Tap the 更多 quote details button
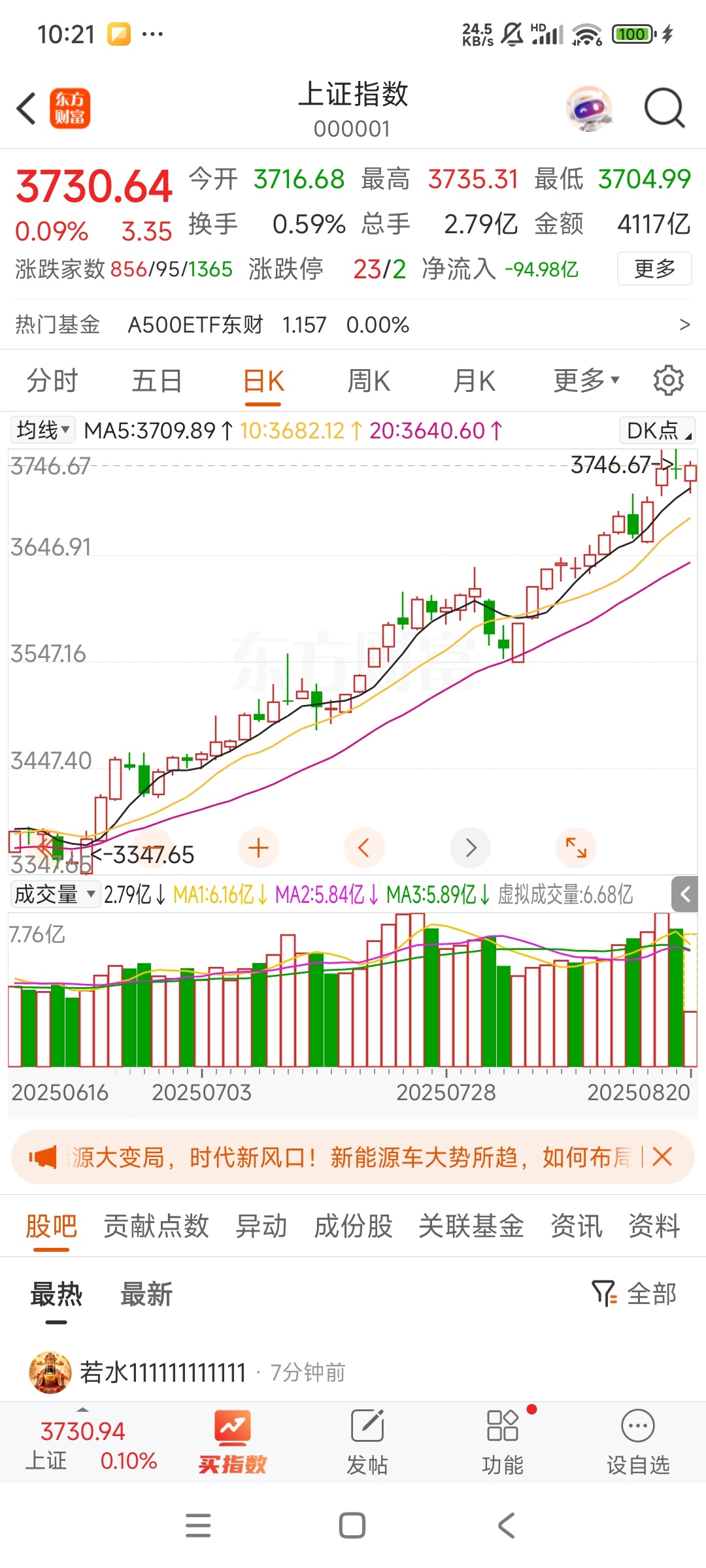706x1568 pixels. (x=654, y=269)
